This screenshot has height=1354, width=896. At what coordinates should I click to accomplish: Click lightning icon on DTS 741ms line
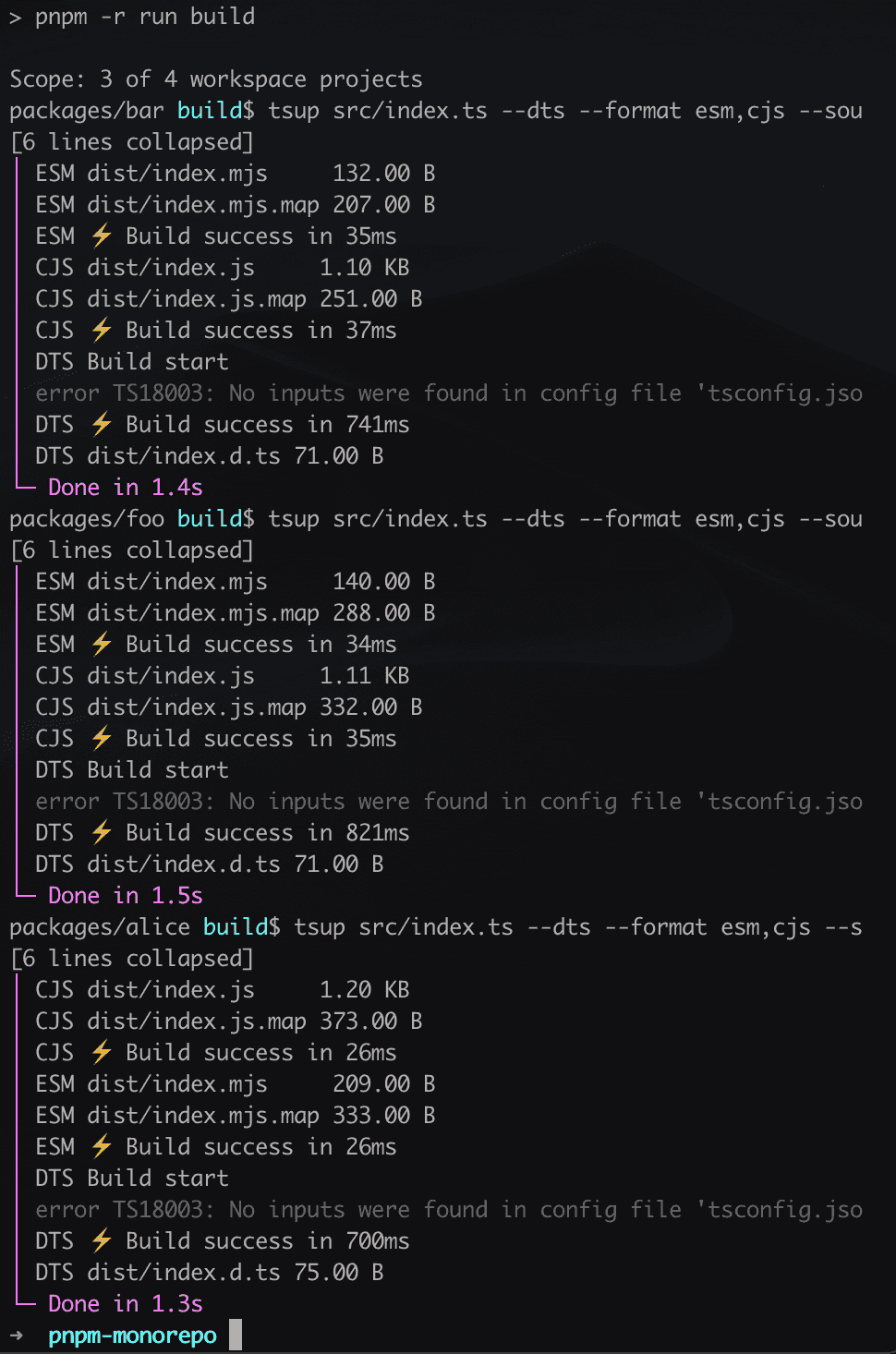pos(102,425)
